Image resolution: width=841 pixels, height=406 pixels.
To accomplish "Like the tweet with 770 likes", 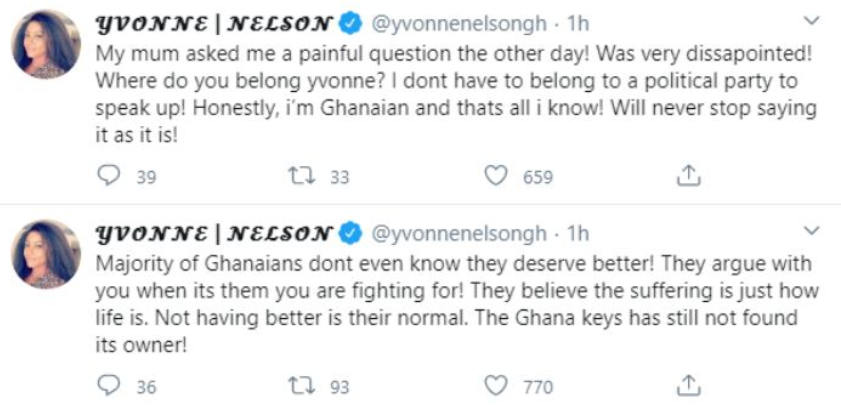I will (x=496, y=386).
